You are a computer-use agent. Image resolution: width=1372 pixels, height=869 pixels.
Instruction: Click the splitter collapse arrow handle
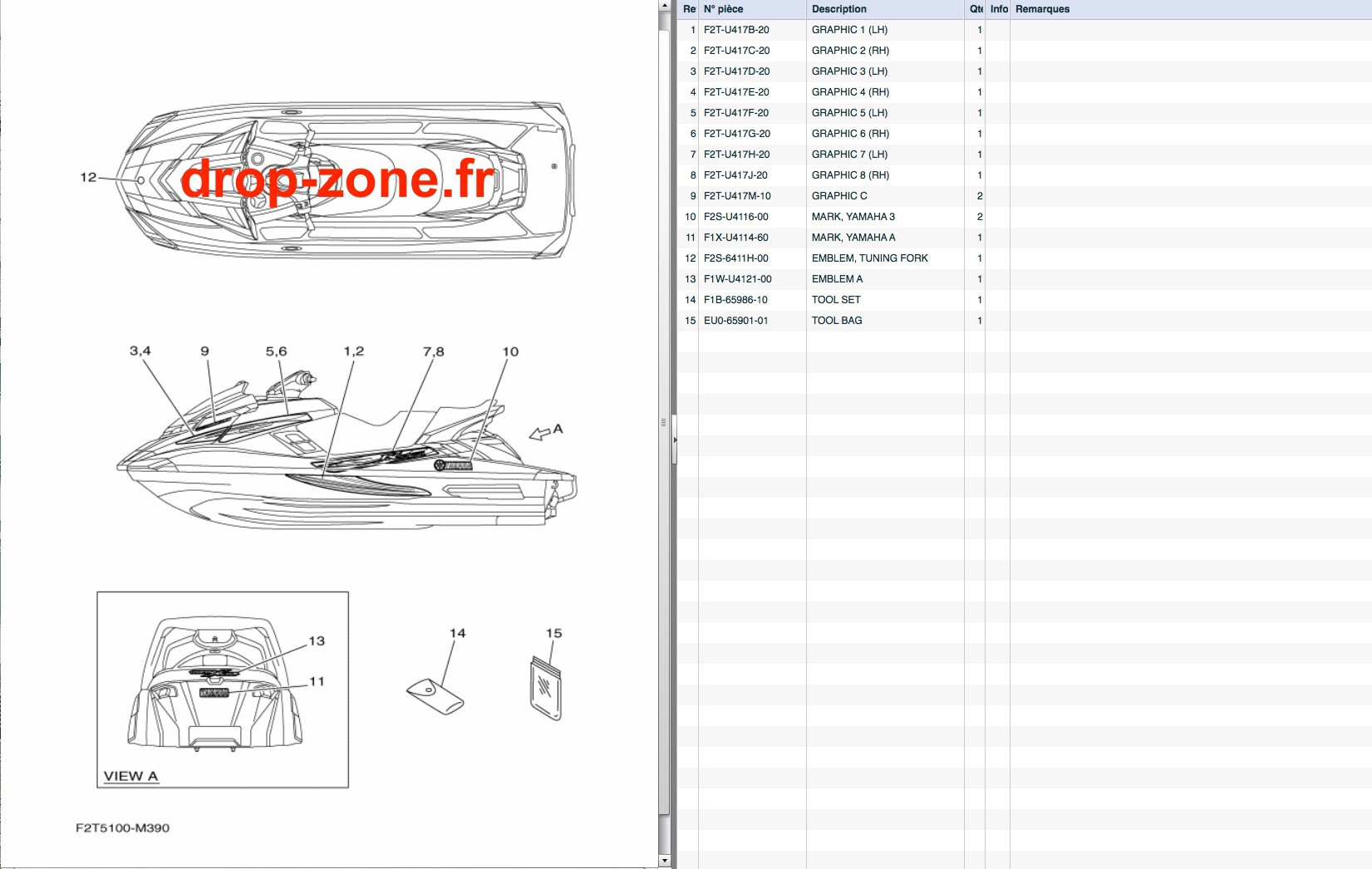675,439
